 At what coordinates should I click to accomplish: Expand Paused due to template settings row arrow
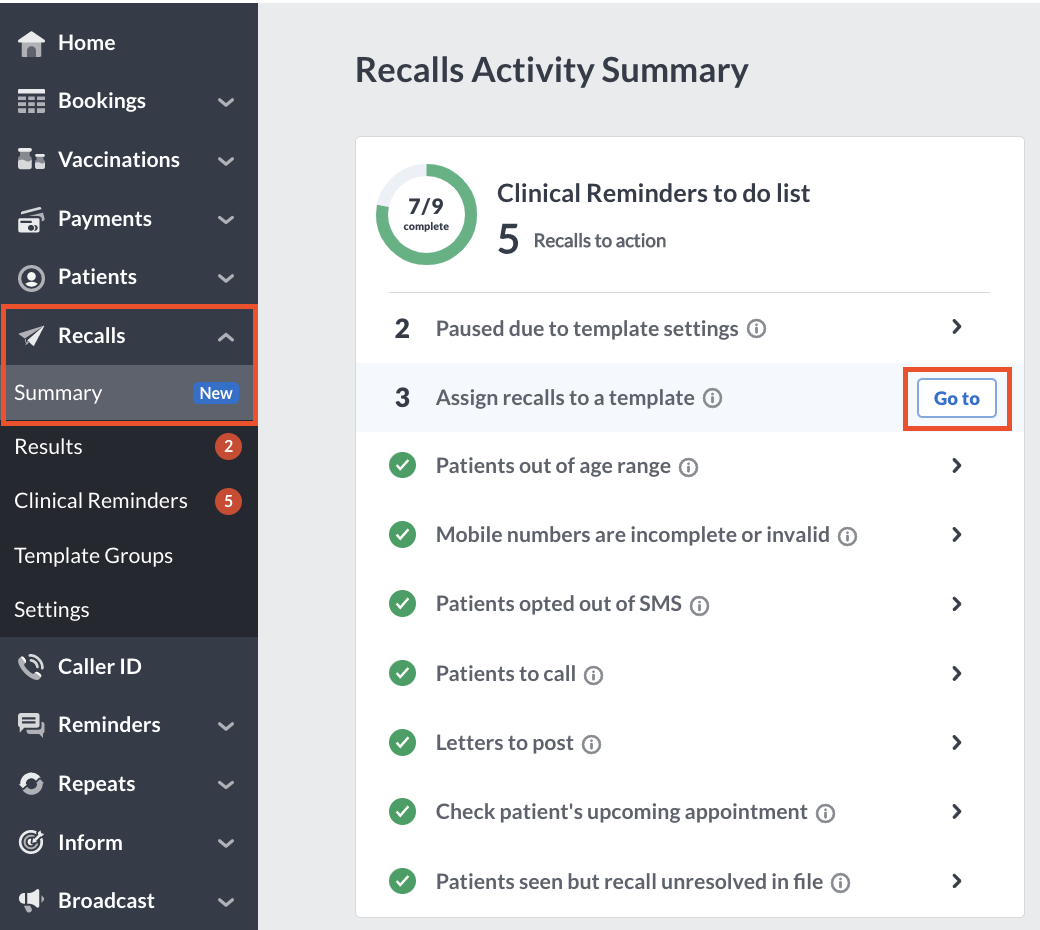956,327
